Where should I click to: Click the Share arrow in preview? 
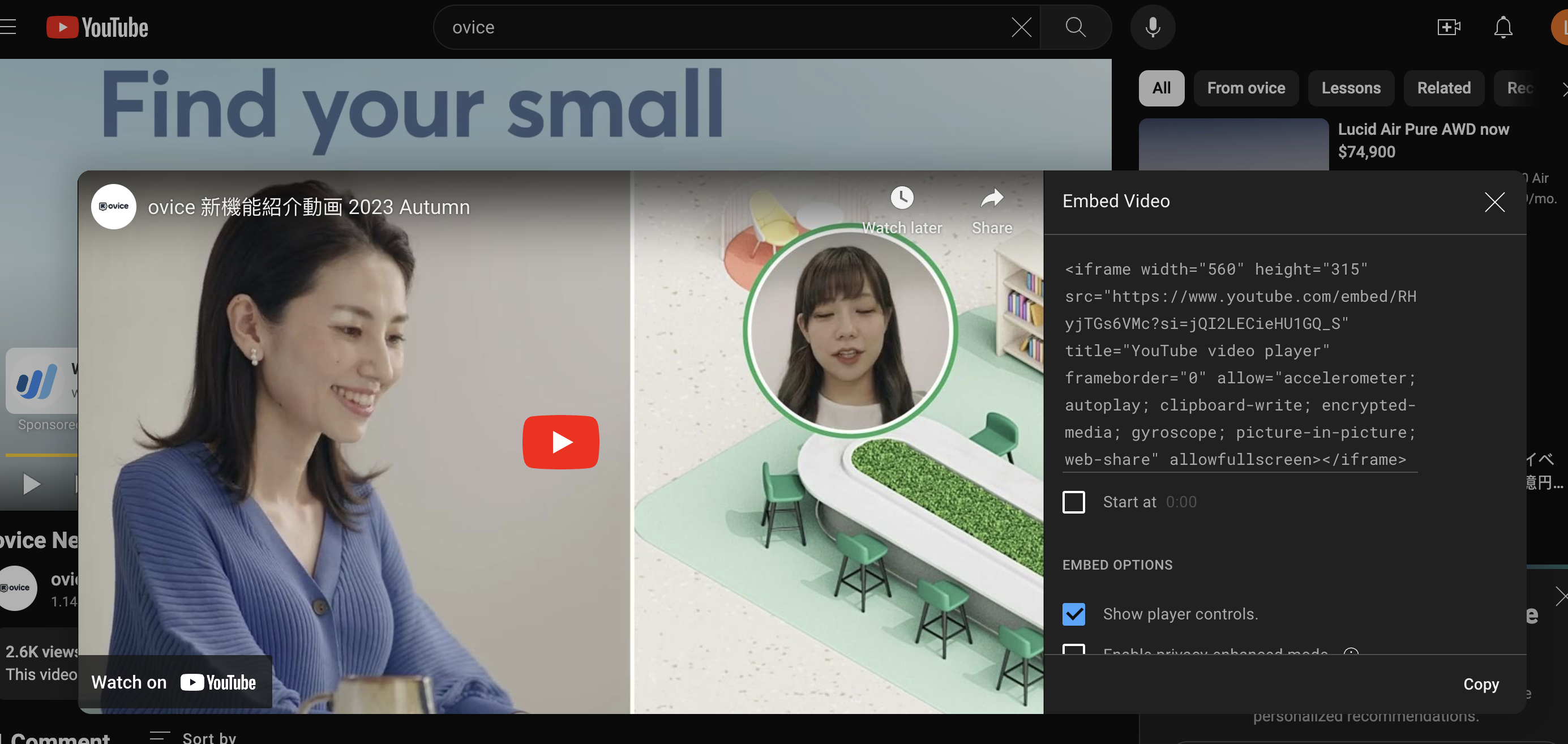coord(992,199)
